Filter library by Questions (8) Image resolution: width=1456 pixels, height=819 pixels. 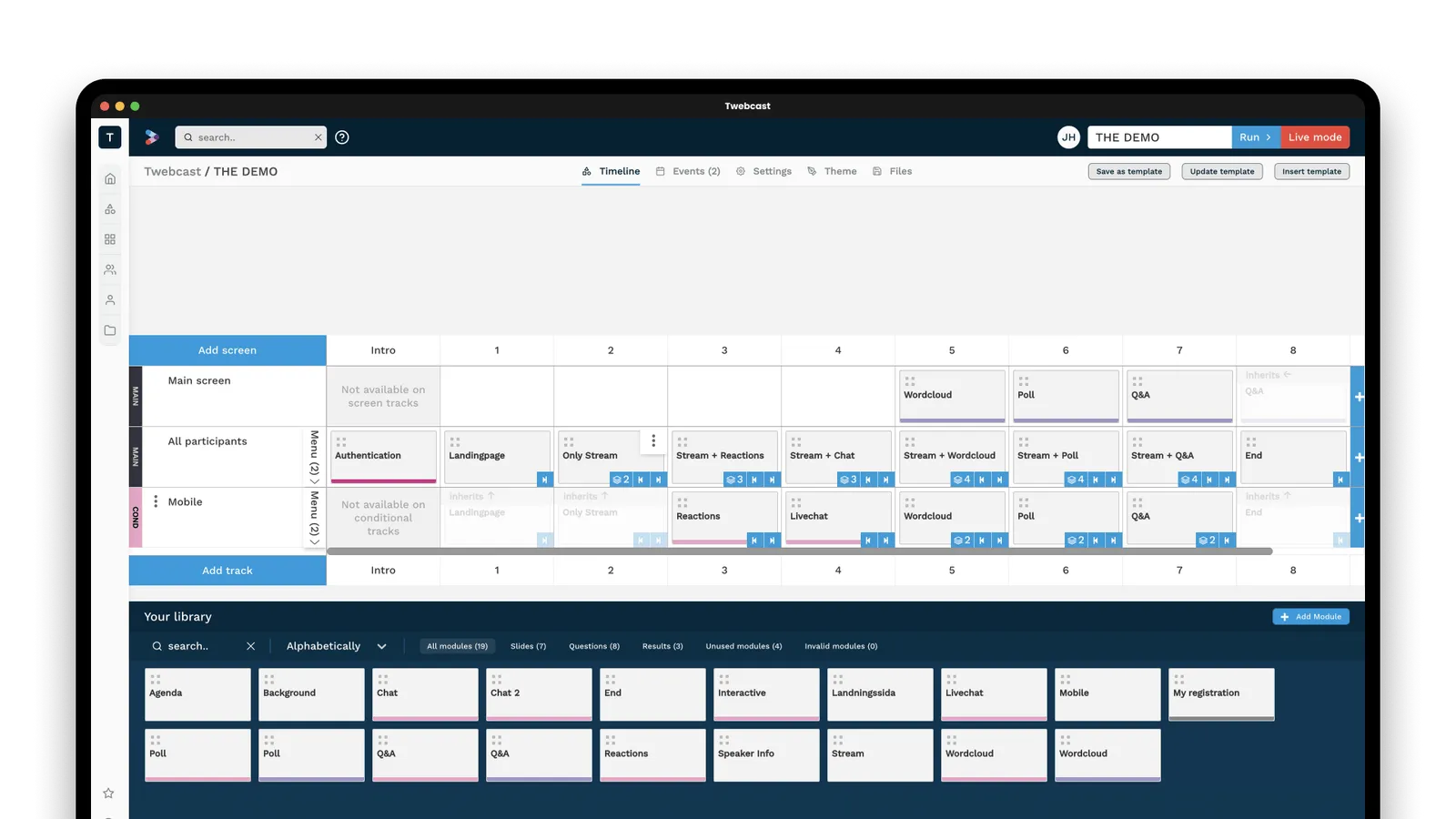[594, 646]
